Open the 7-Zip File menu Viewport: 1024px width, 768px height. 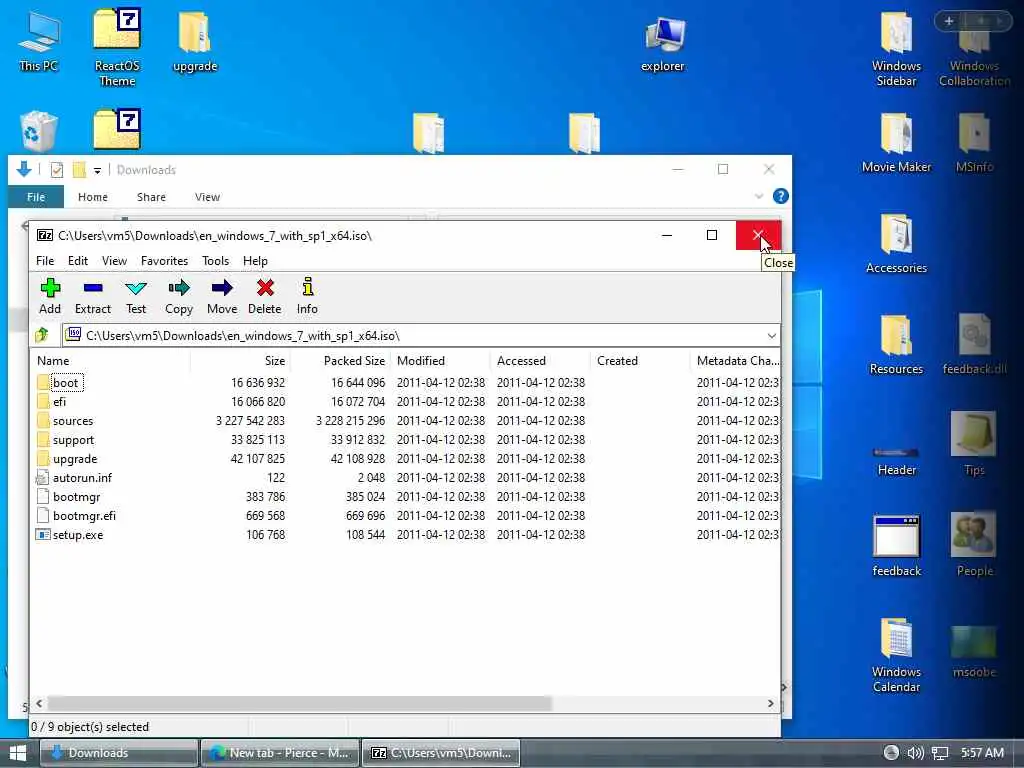coord(45,261)
